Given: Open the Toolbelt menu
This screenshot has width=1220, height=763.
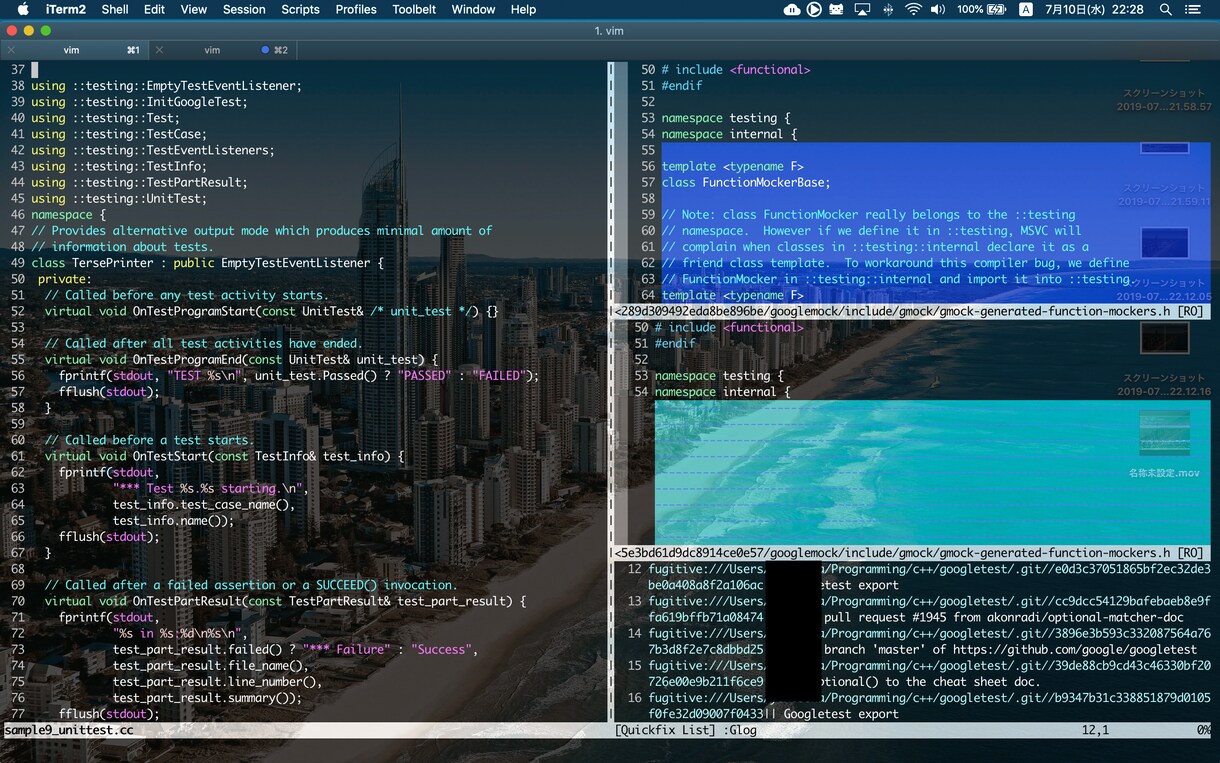Looking at the screenshot, I should [x=414, y=9].
